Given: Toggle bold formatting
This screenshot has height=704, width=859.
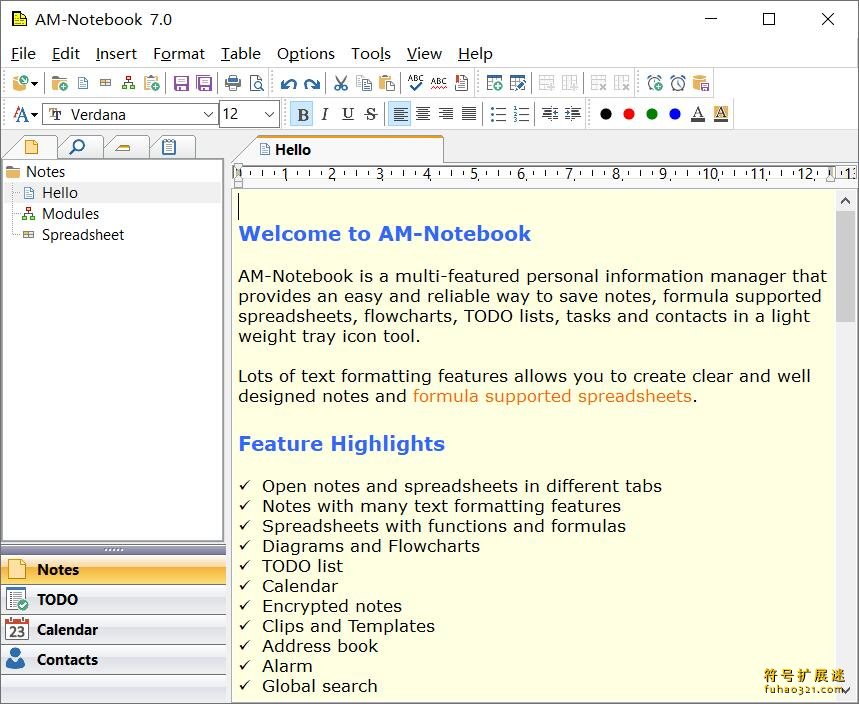Looking at the screenshot, I should click(302, 114).
